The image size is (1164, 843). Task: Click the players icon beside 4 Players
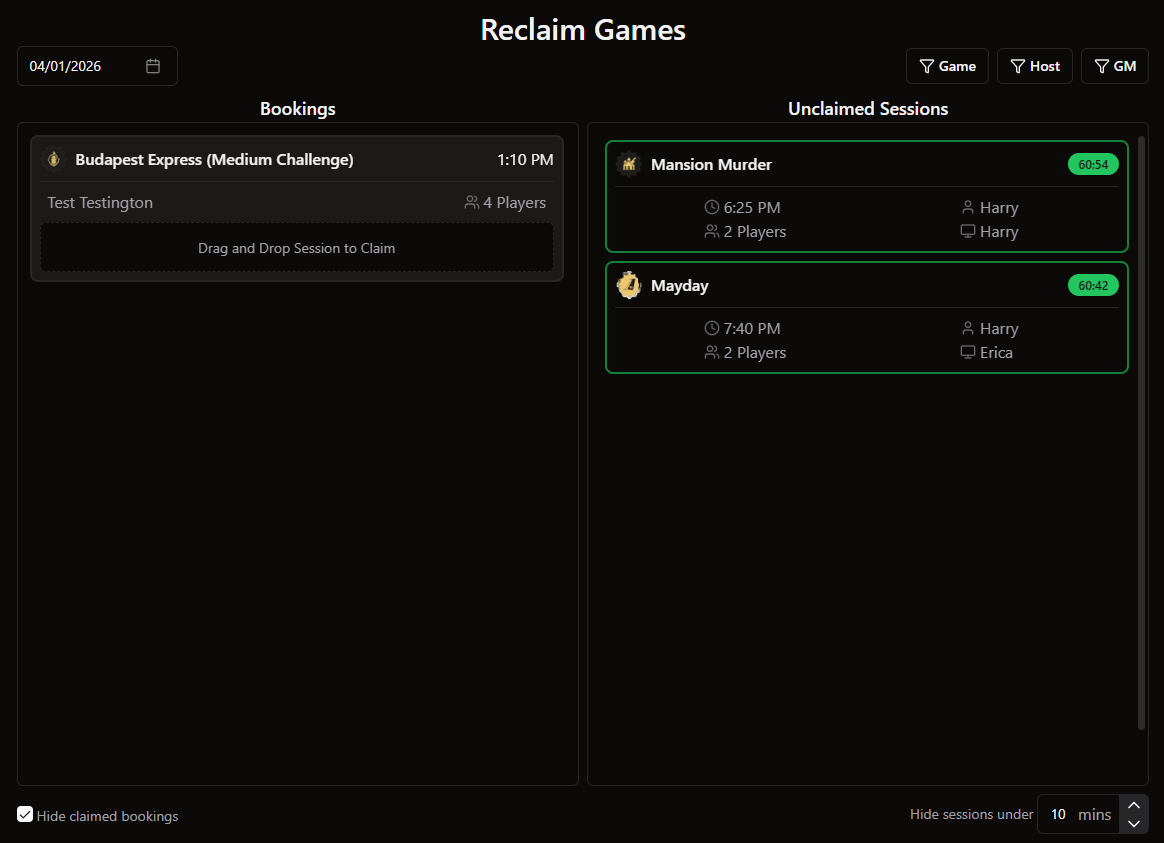[472, 203]
